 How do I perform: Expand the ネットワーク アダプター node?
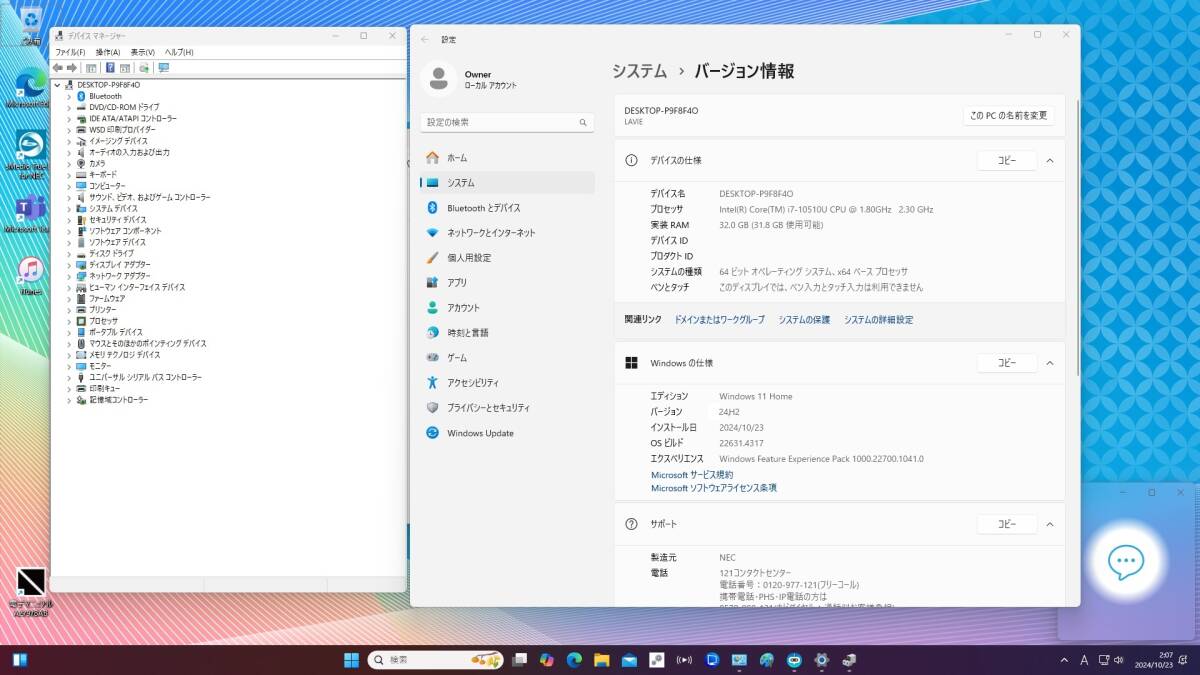click(69, 275)
